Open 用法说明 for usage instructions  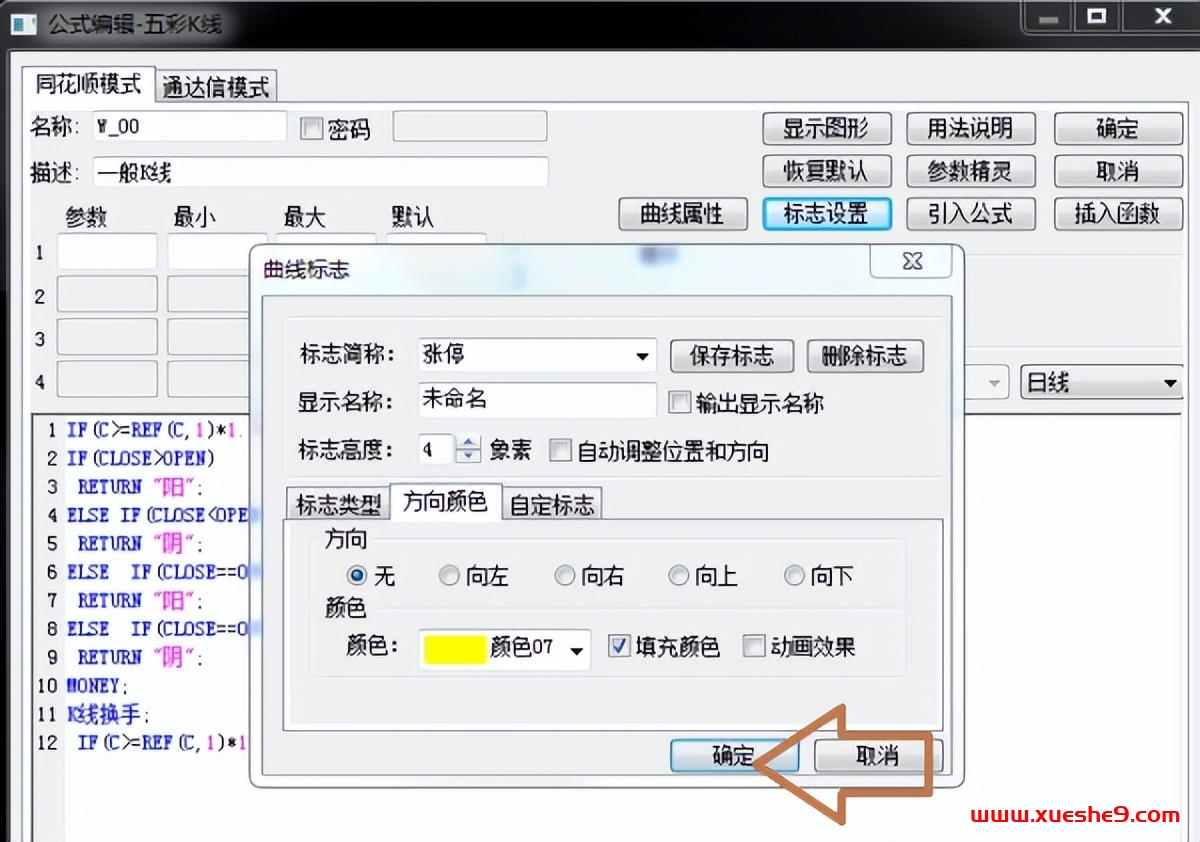tap(971, 128)
